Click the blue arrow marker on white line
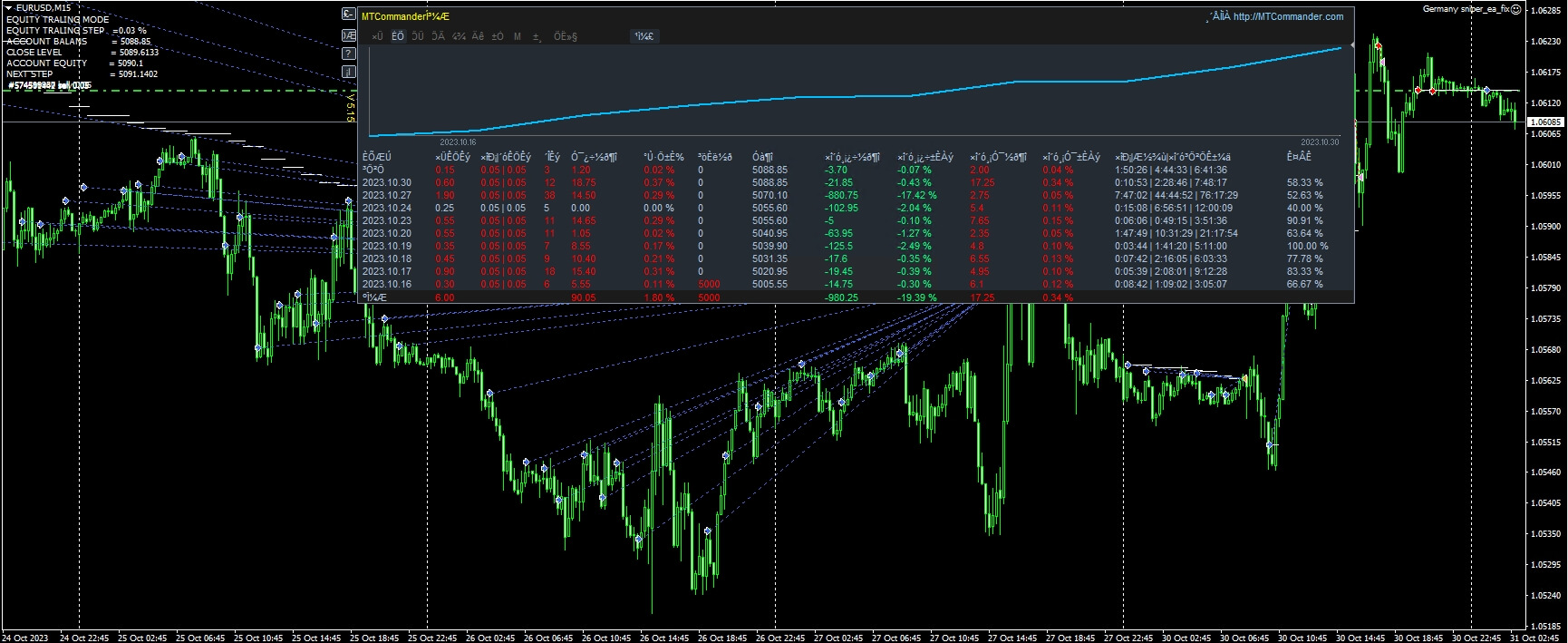This screenshot has width=1568, height=643. (1486, 91)
